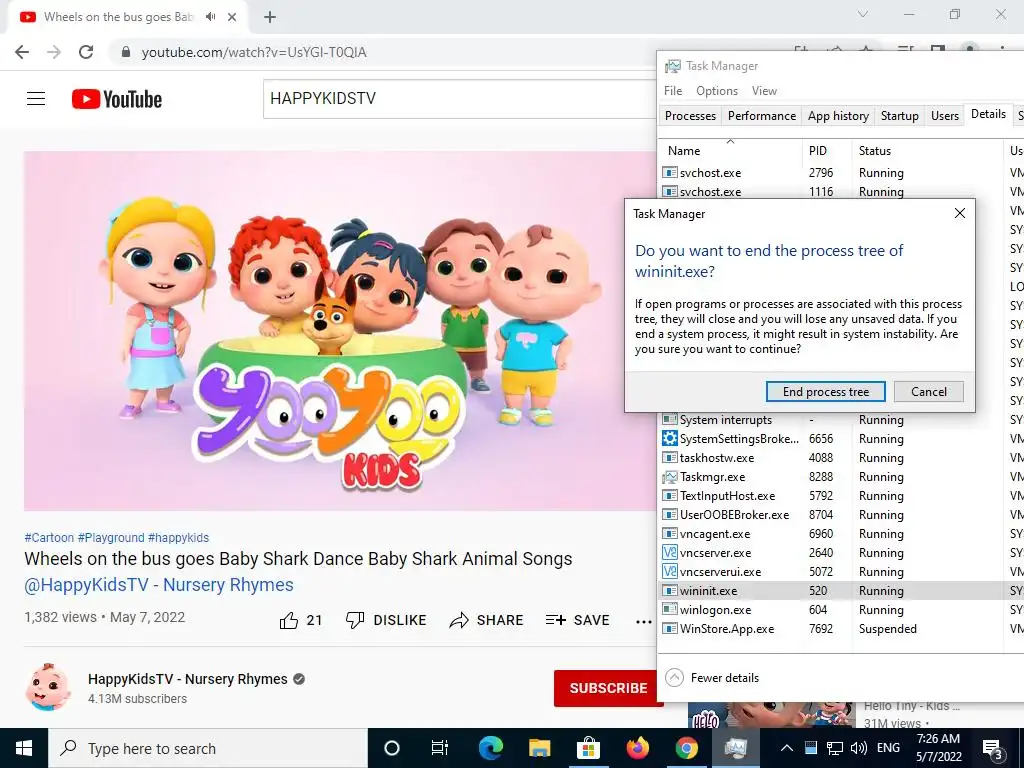Collapse Task Manager with Fewer details

point(712,678)
